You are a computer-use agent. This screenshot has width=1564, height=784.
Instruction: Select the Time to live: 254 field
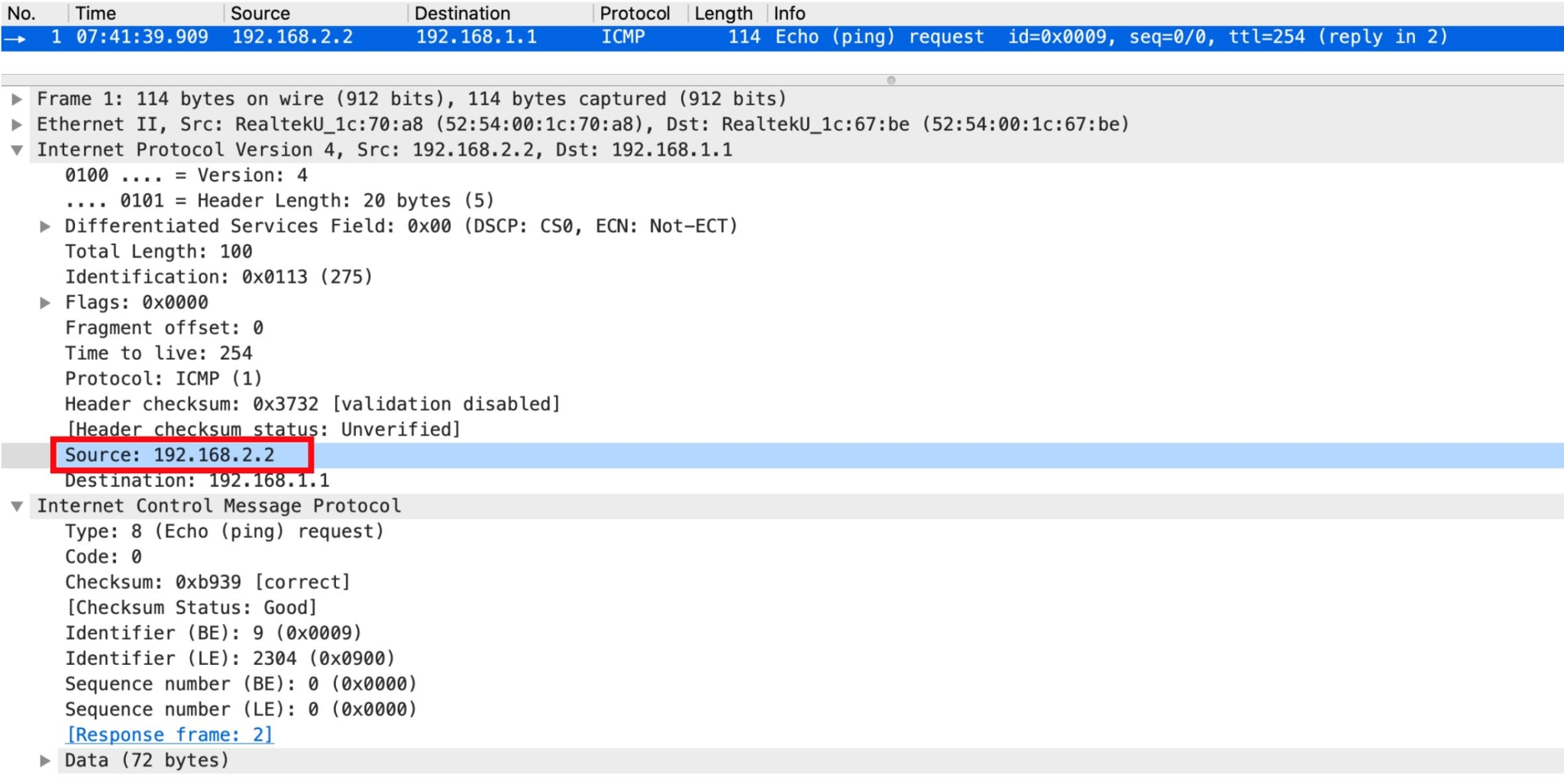pos(158,353)
